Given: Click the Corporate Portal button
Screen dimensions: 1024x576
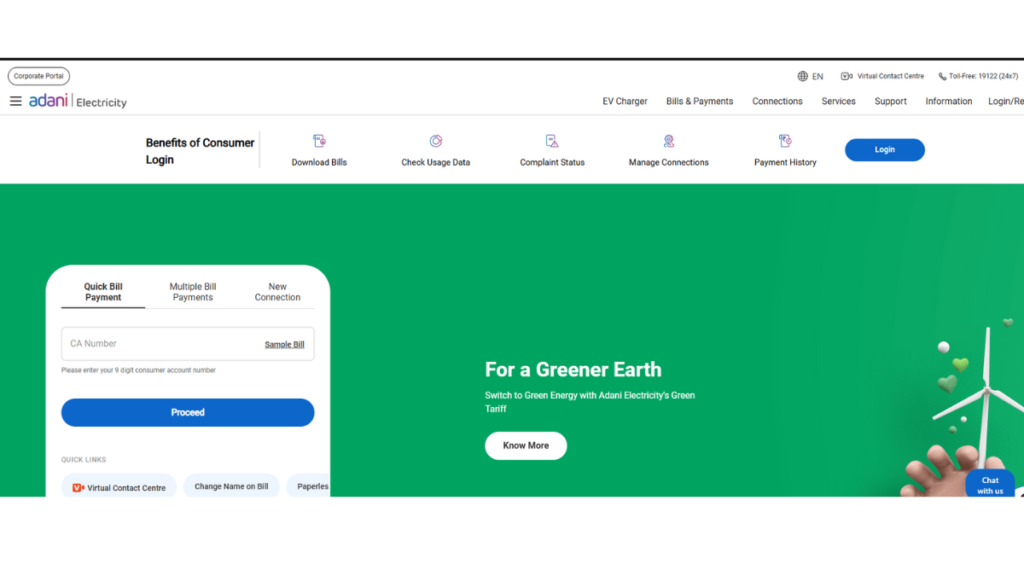Looking at the screenshot, I should tap(39, 76).
